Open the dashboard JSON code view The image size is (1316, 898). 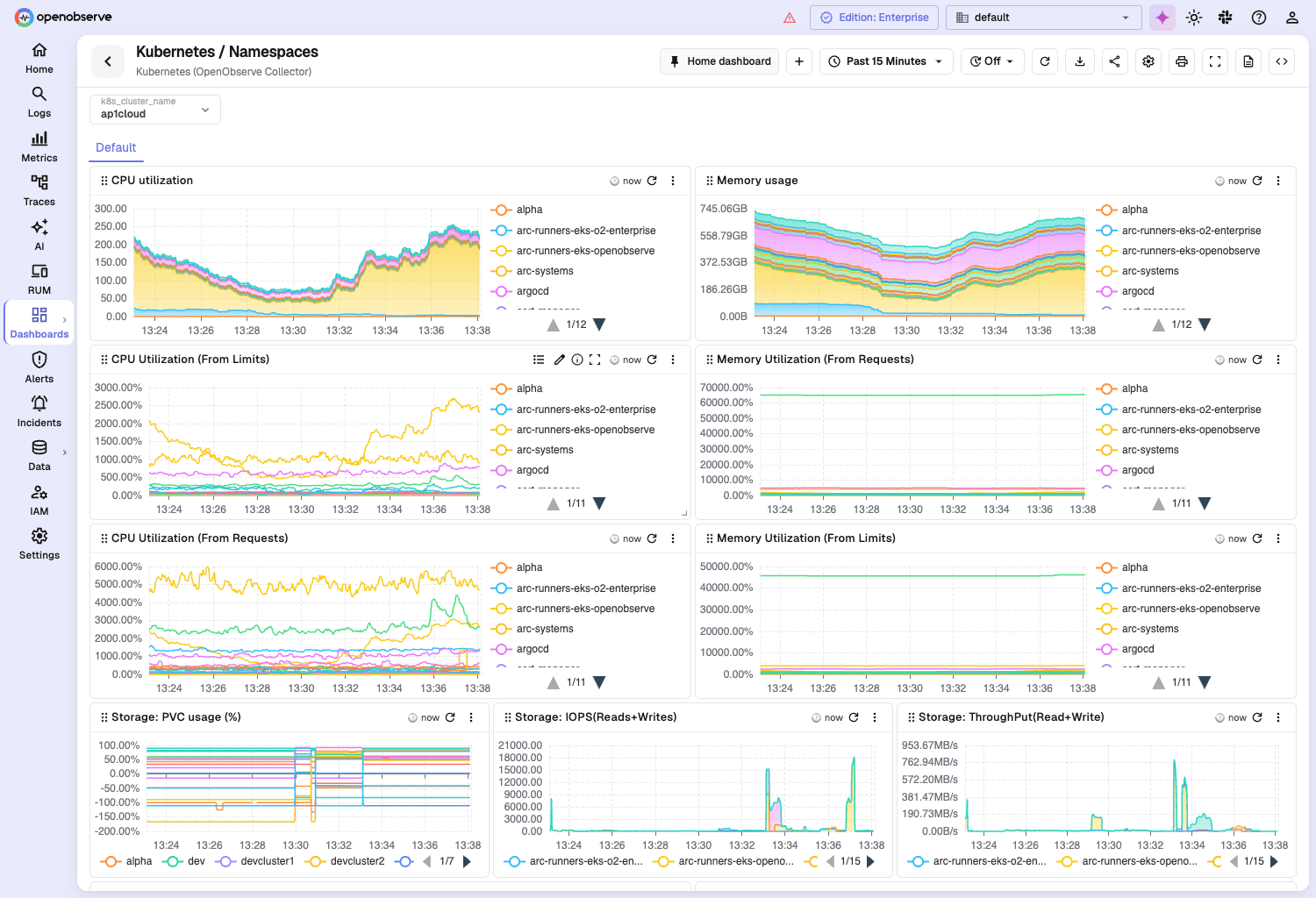(1282, 61)
